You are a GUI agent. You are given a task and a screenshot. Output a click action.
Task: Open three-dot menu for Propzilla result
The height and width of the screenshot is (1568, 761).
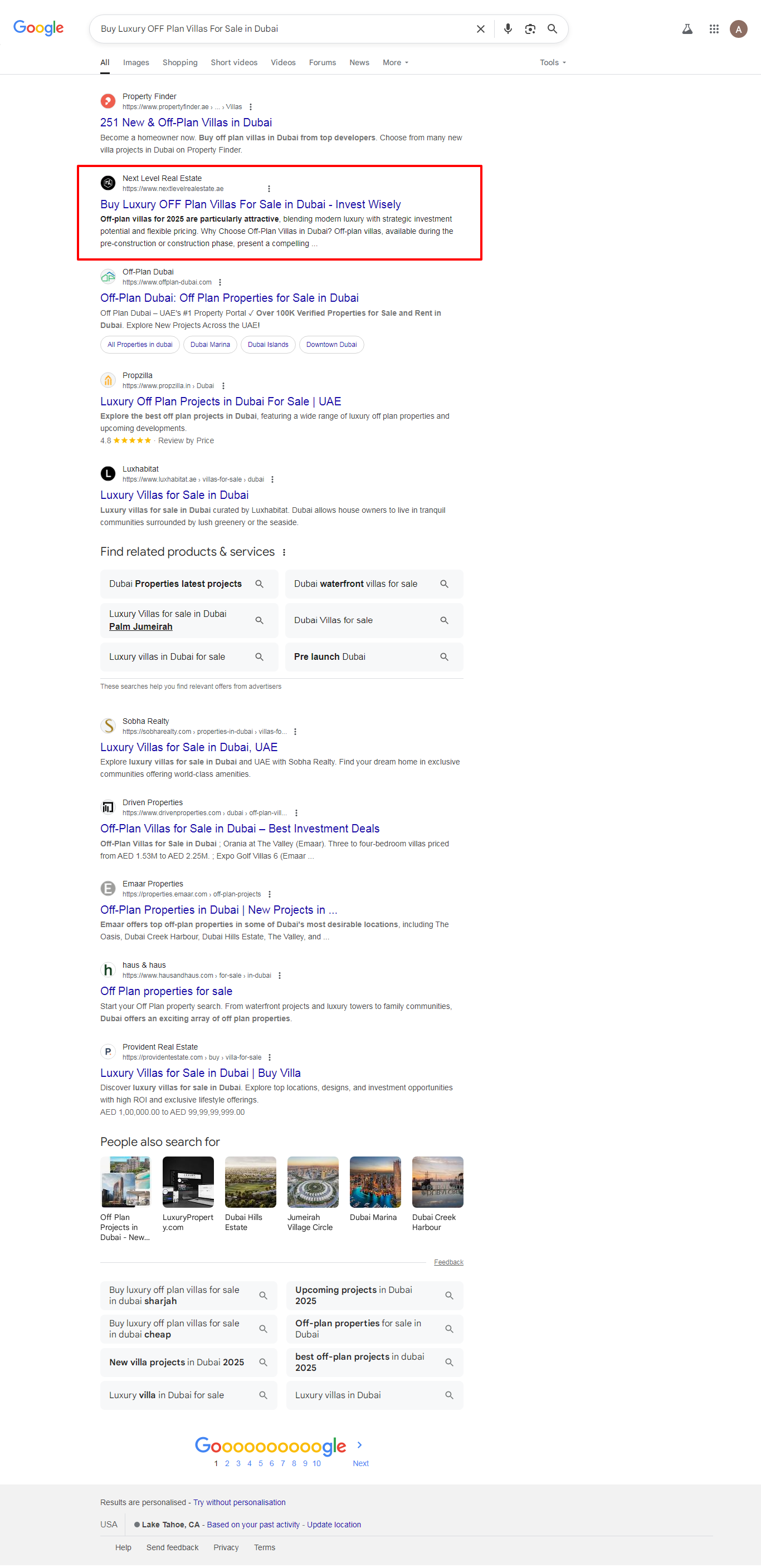(223, 386)
